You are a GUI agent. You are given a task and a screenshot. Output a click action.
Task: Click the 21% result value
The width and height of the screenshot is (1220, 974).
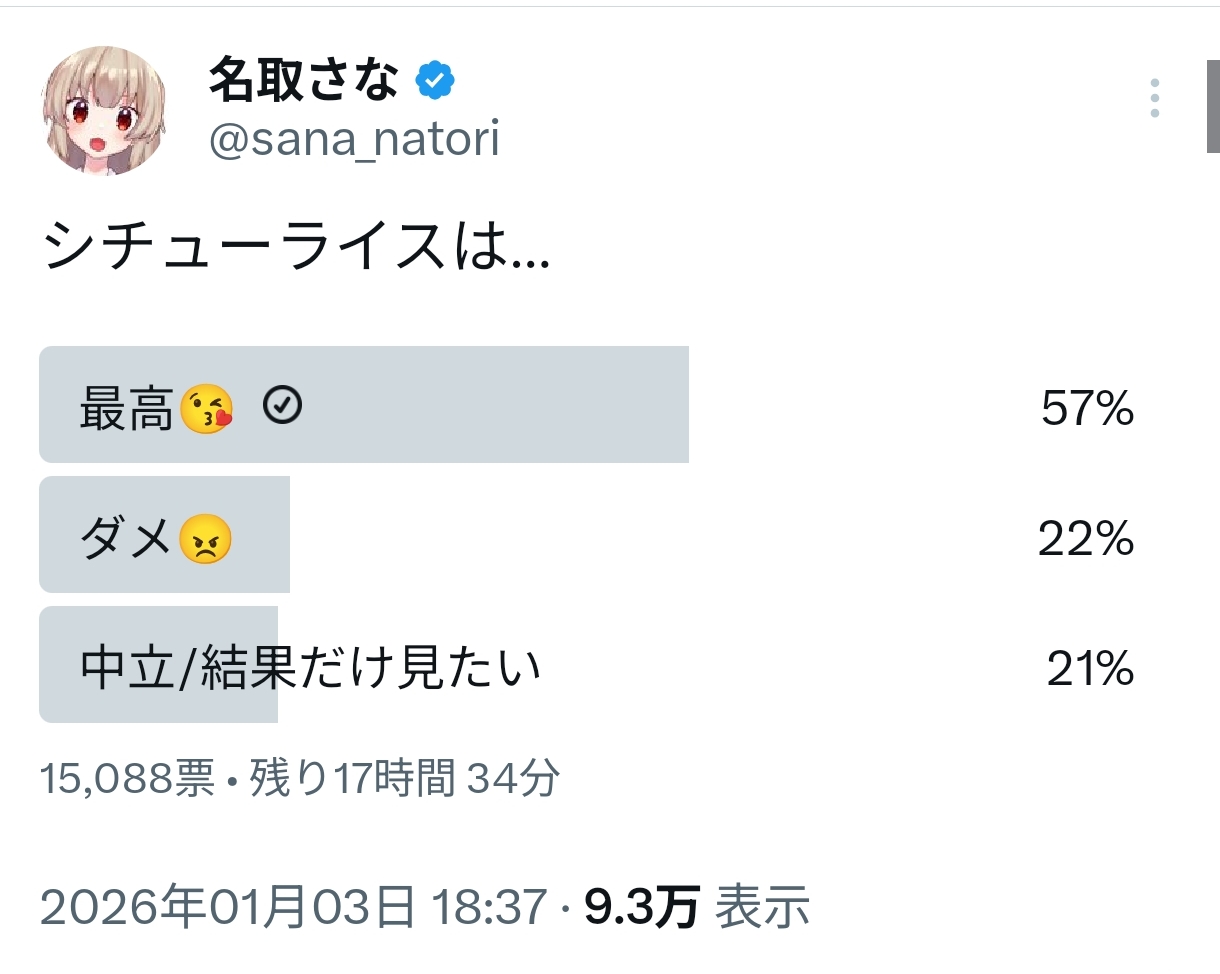(1090, 669)
